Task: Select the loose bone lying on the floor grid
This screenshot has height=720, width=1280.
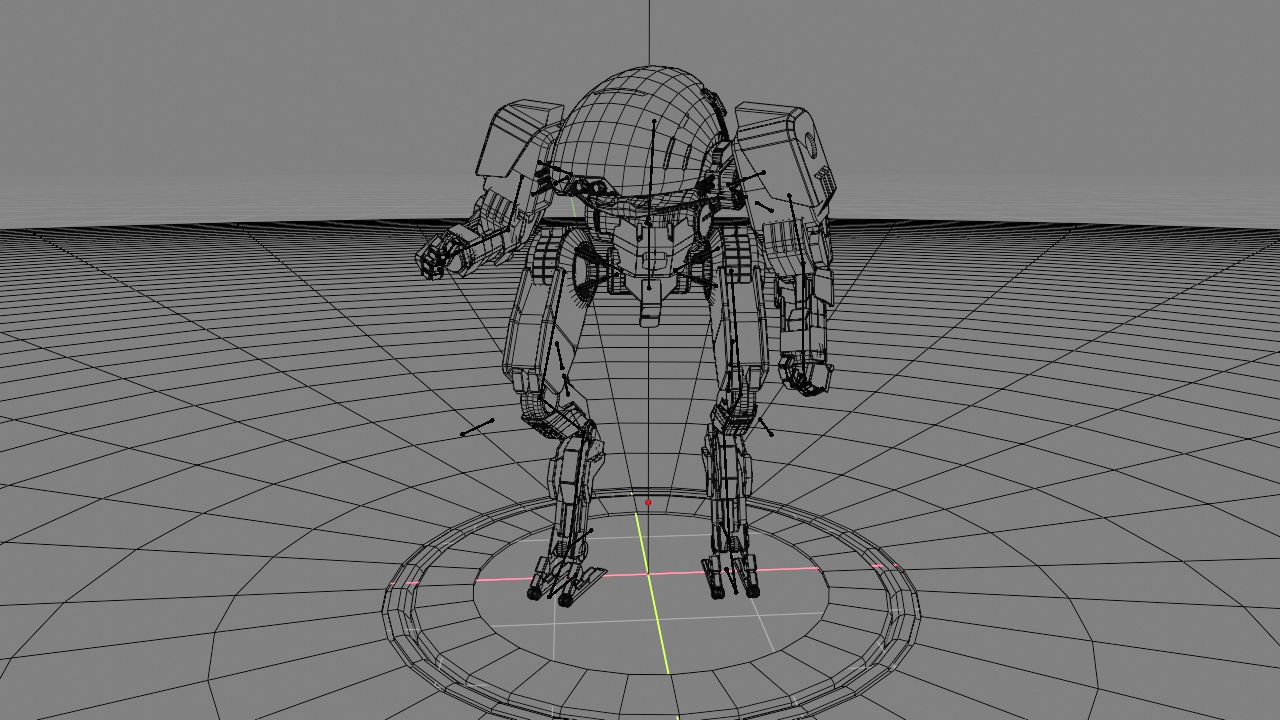Action: click(x=477, y=427)
